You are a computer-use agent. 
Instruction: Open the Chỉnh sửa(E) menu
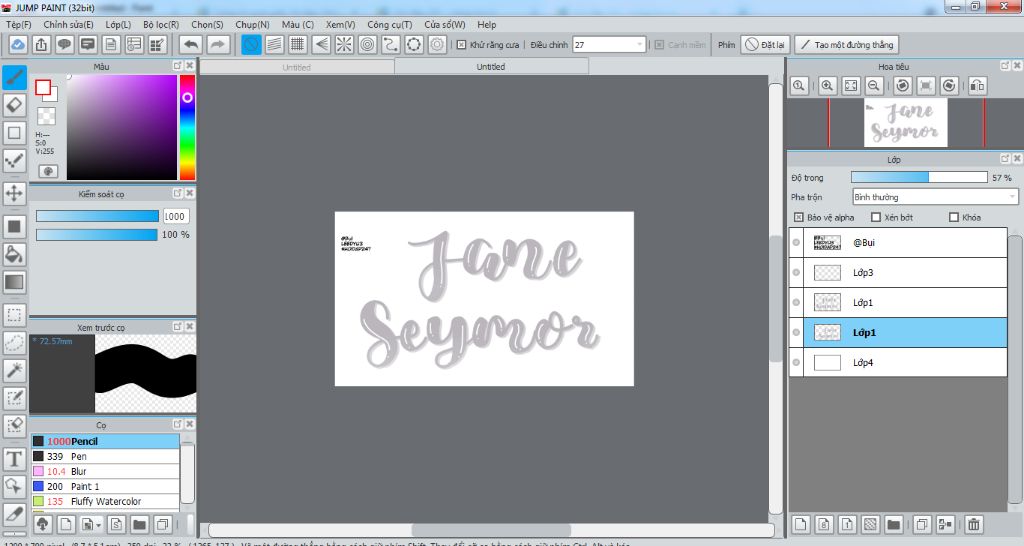click(69, 24)
